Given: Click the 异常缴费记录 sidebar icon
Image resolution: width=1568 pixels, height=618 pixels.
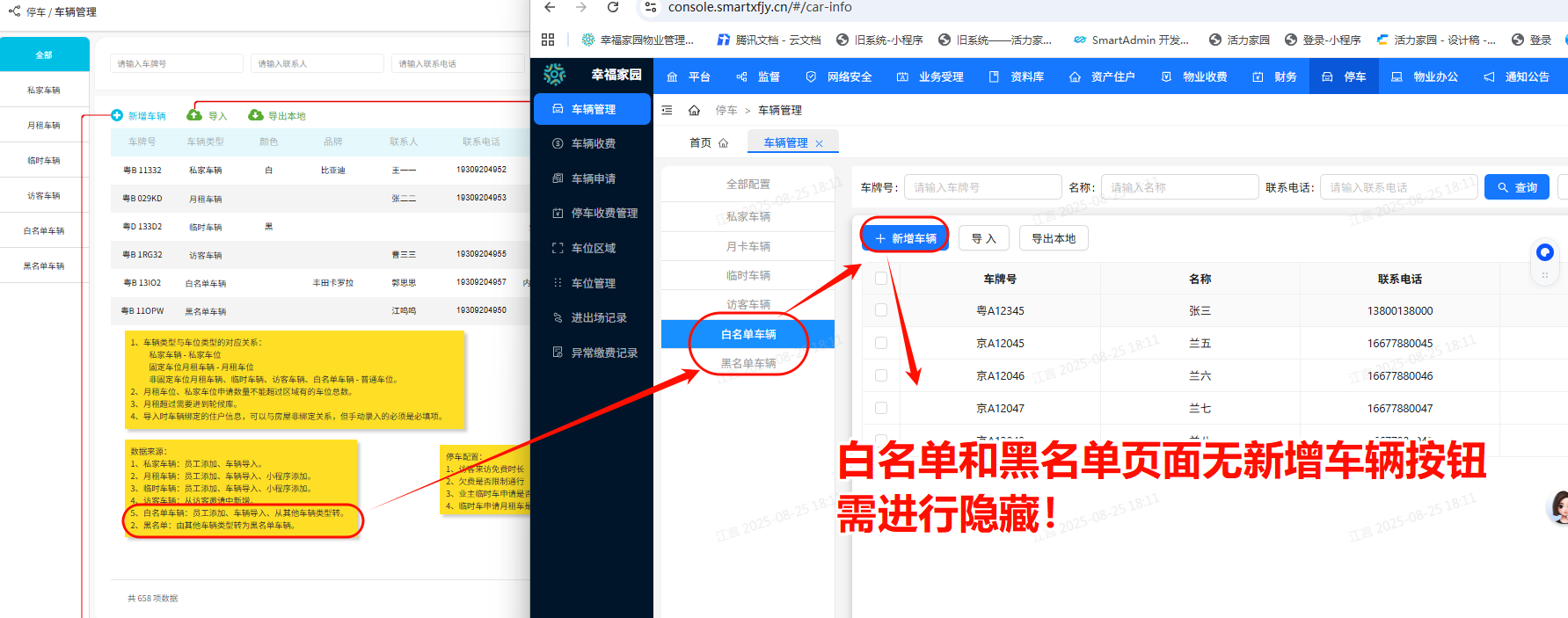Looking at the screenshot, I should pyautogui.click(x=558, y=353).
